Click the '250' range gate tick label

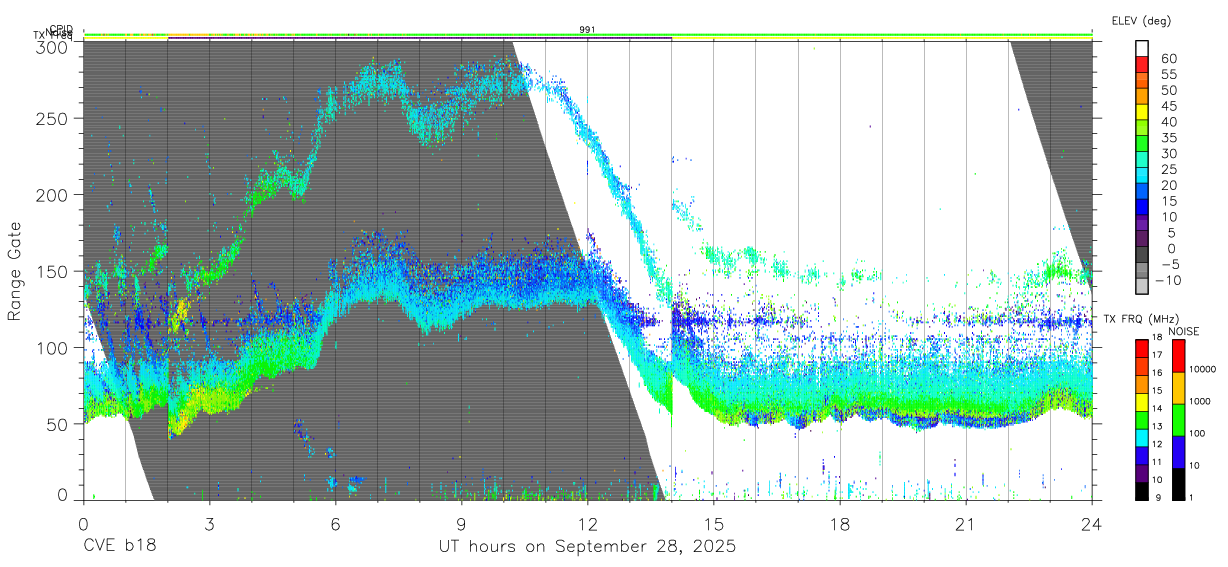51,118
